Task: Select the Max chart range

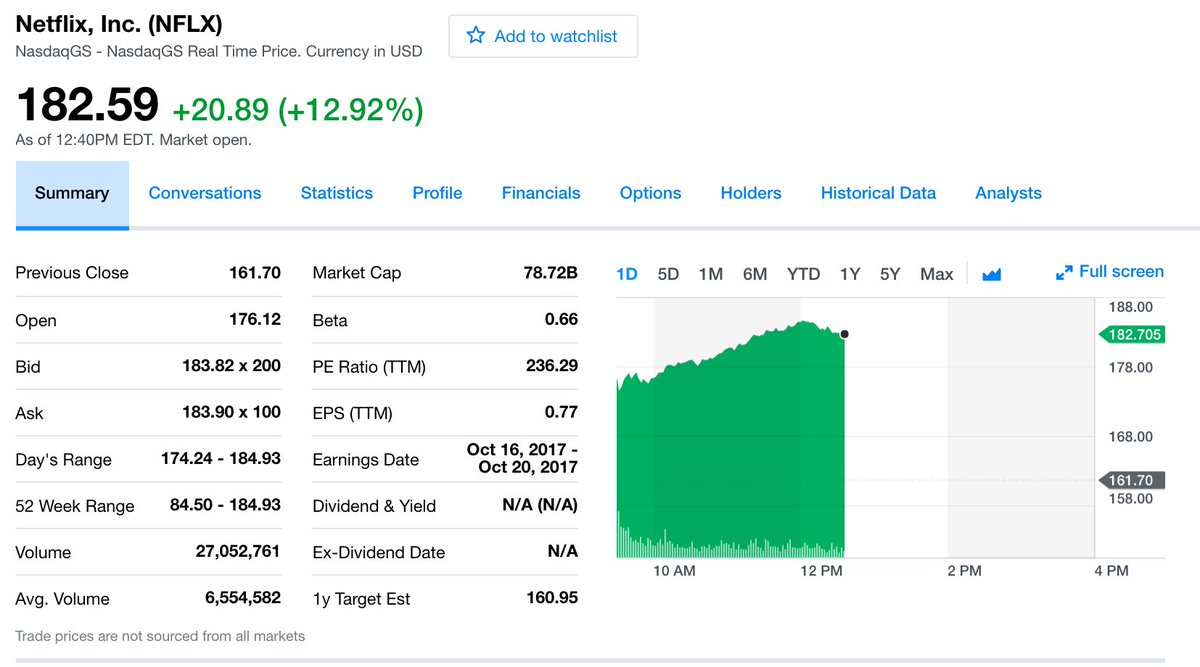Action: [x=937, y=274]
